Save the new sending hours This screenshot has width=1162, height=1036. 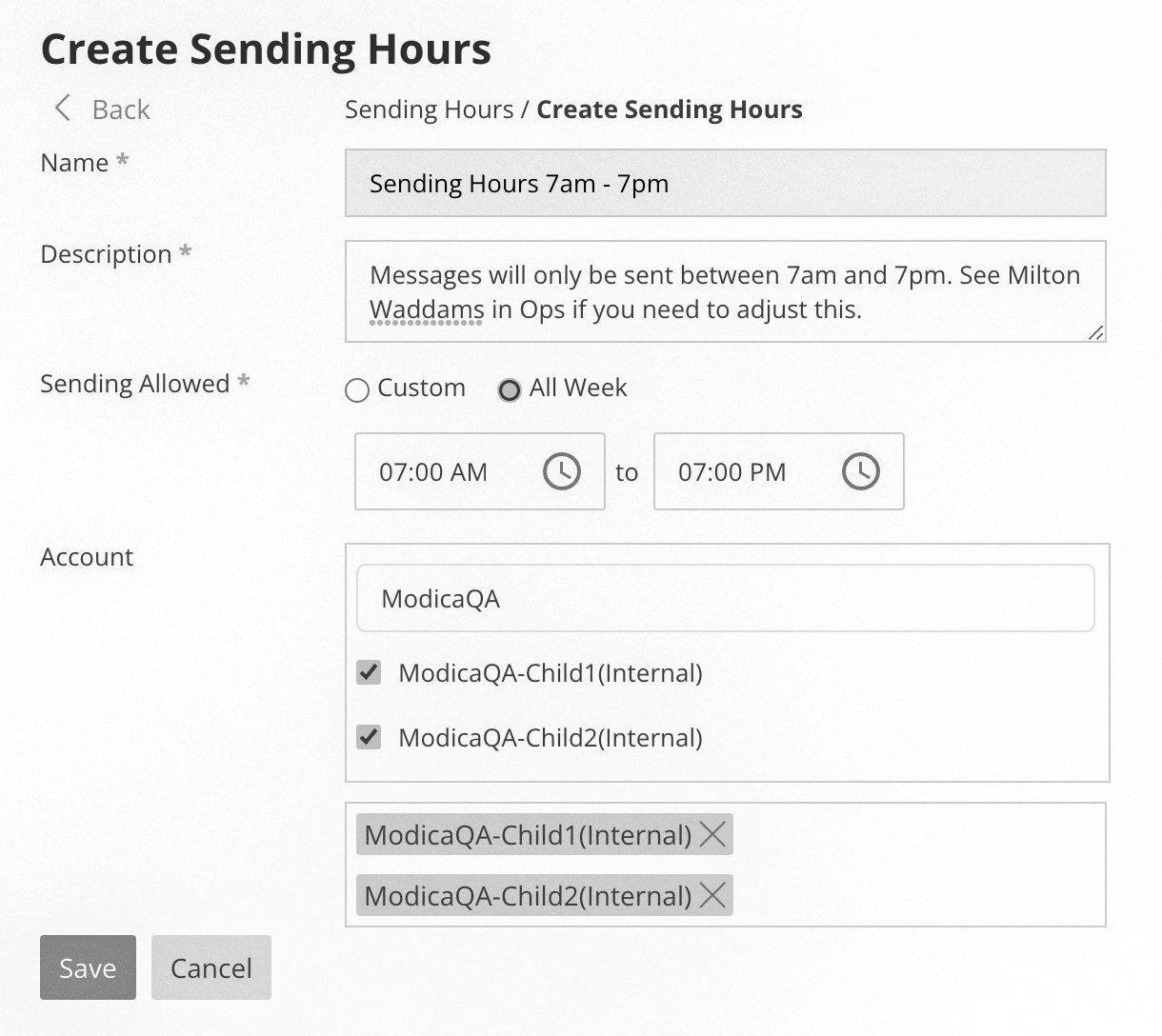[88, 967]
